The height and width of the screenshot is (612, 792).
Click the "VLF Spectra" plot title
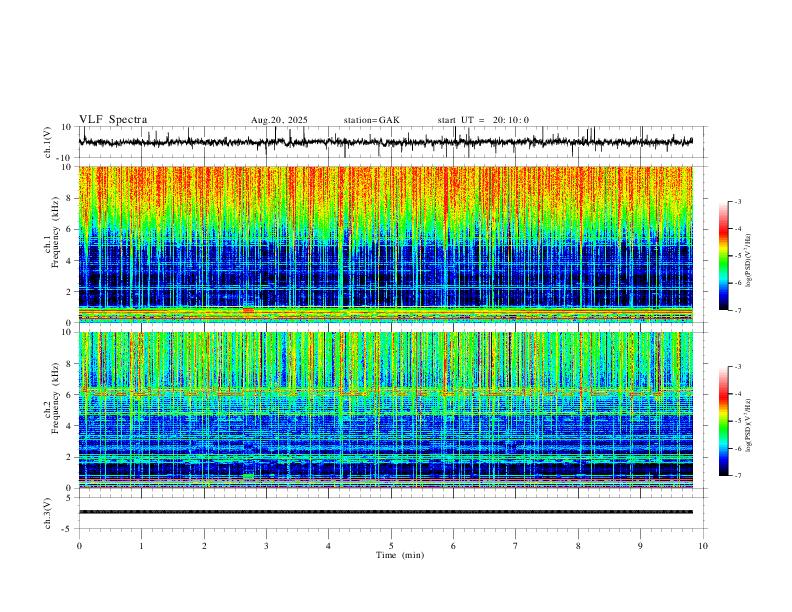[x=113, y=120]
